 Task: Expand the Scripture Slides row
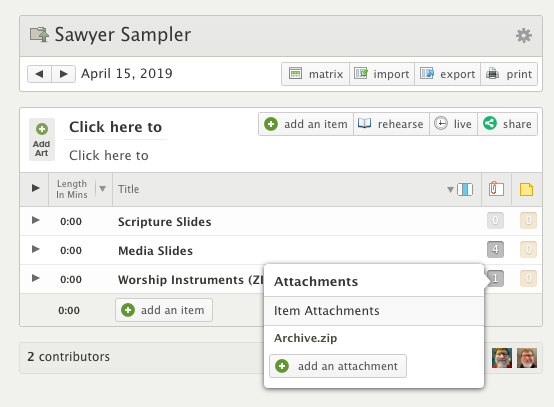[35, 220]
